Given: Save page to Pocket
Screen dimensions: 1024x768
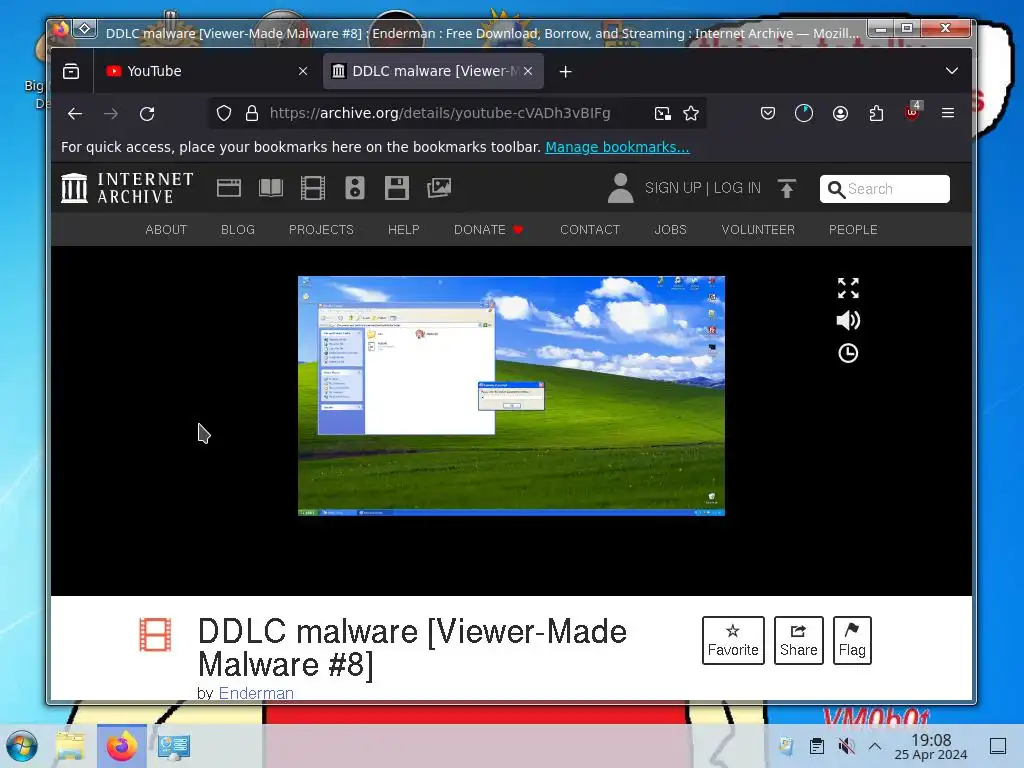Looking at the screenshot, I should tap(768, 114).
